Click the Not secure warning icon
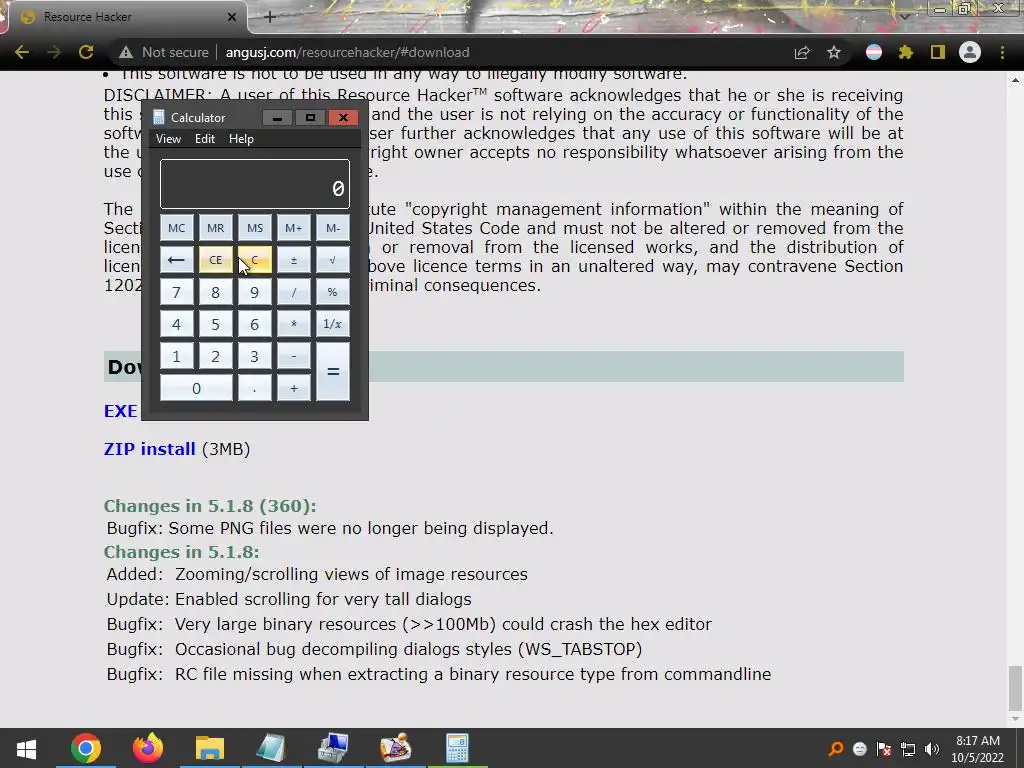1024x768 pixels. pyautogui.click(x=126, y=52)
